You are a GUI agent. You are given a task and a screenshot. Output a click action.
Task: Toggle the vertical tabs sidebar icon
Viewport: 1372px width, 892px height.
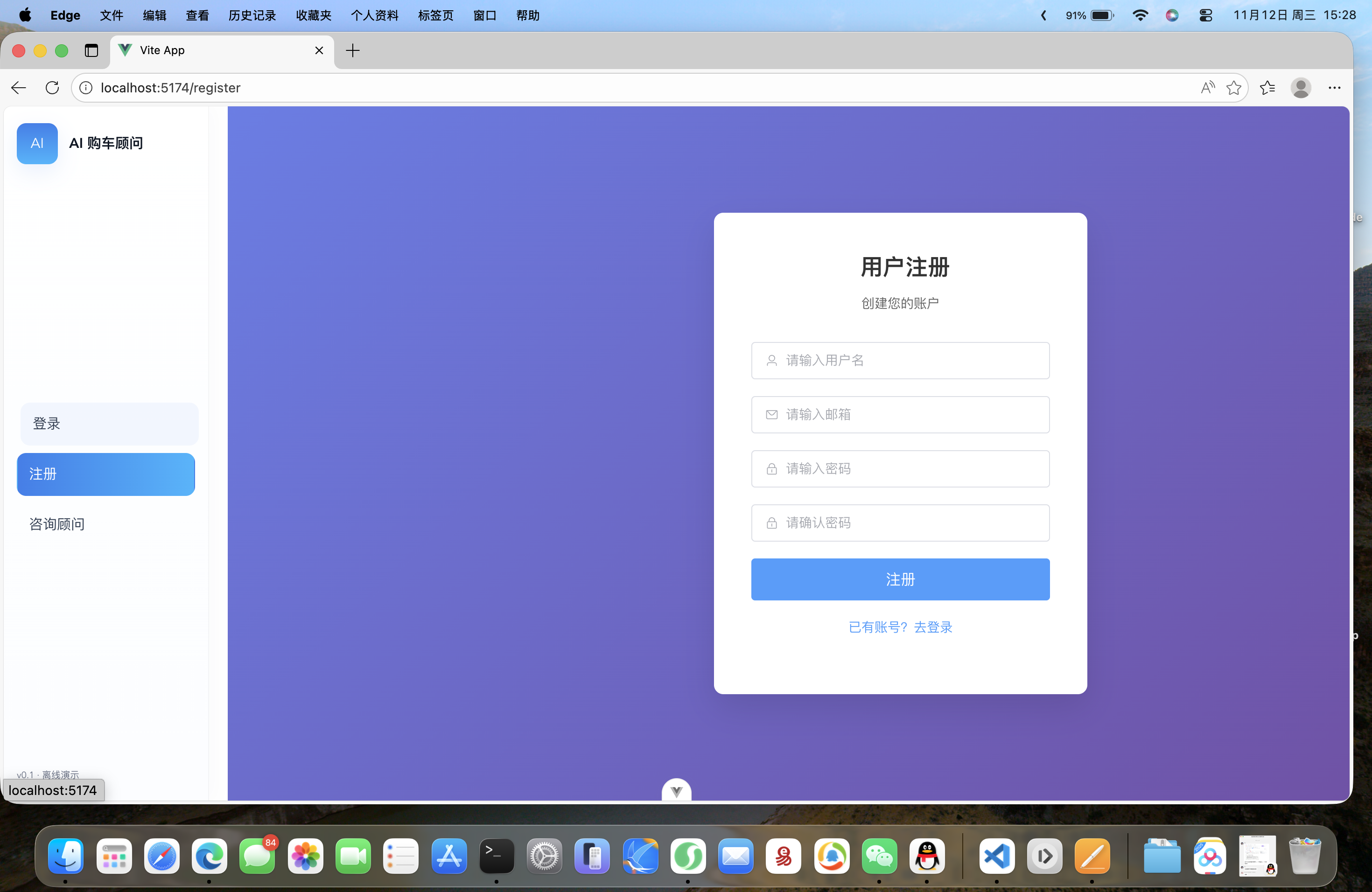pos(91,51)
